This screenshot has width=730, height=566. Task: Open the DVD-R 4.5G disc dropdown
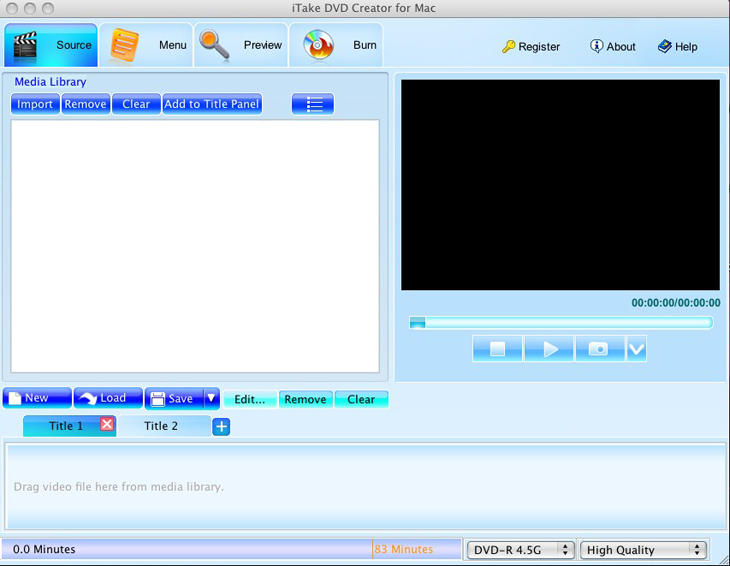point(520,550)
